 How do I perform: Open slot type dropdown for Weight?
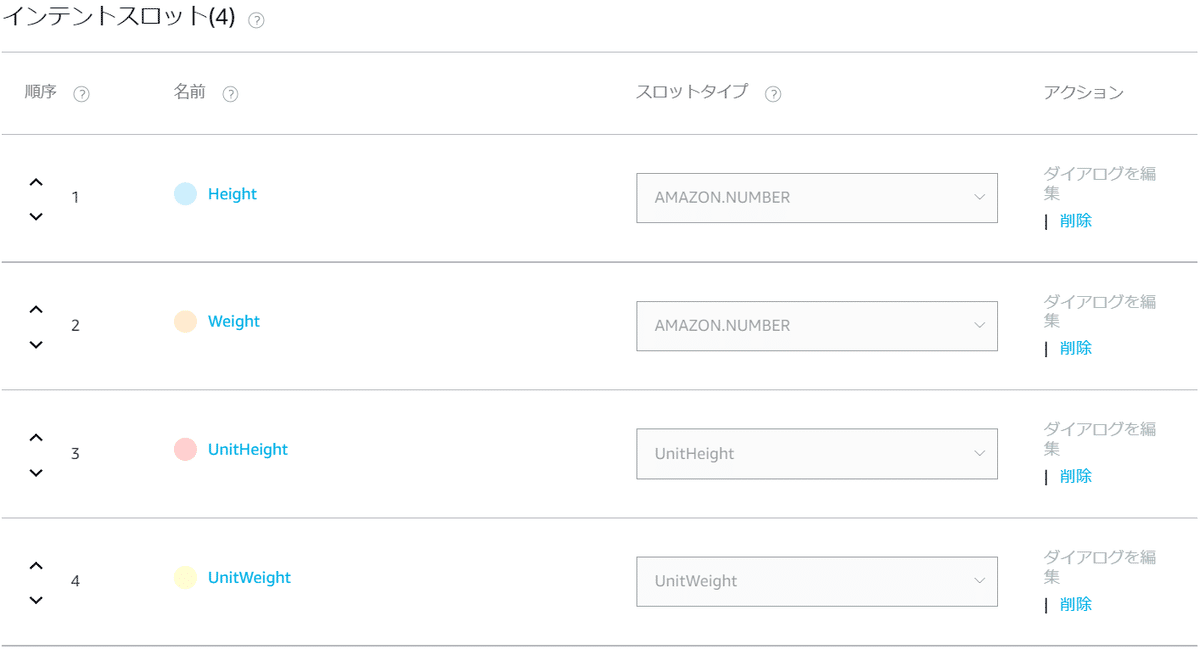coord(816,326)
